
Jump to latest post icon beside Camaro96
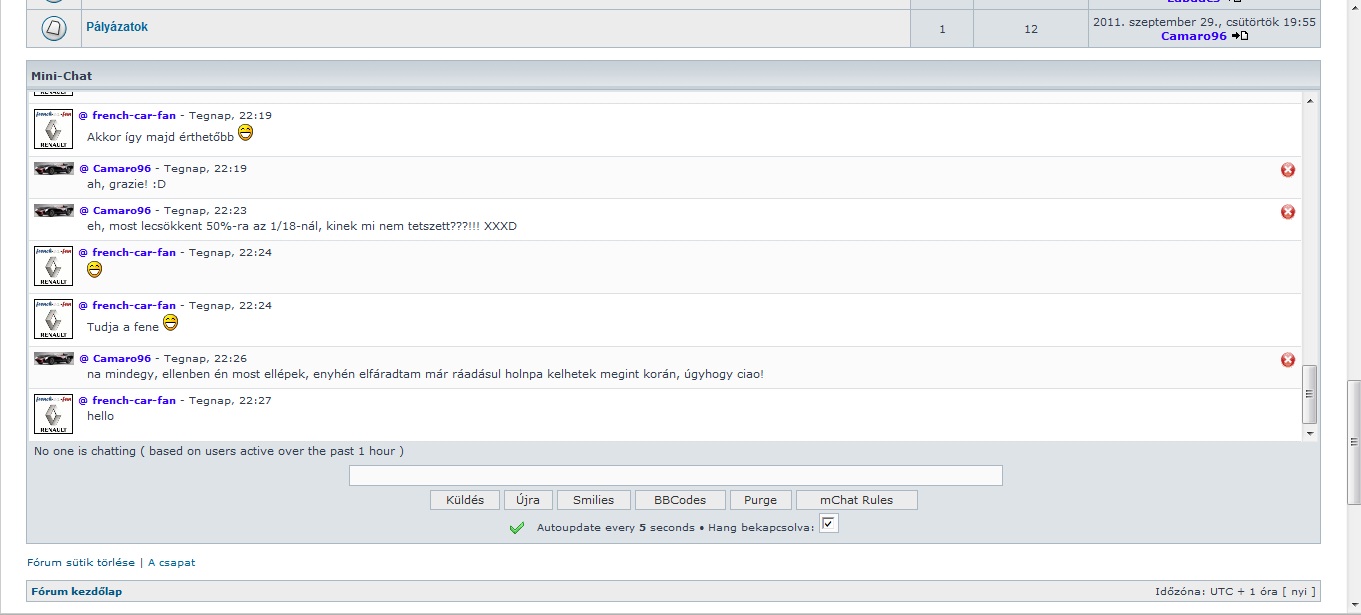click(x=1240, y=36)
